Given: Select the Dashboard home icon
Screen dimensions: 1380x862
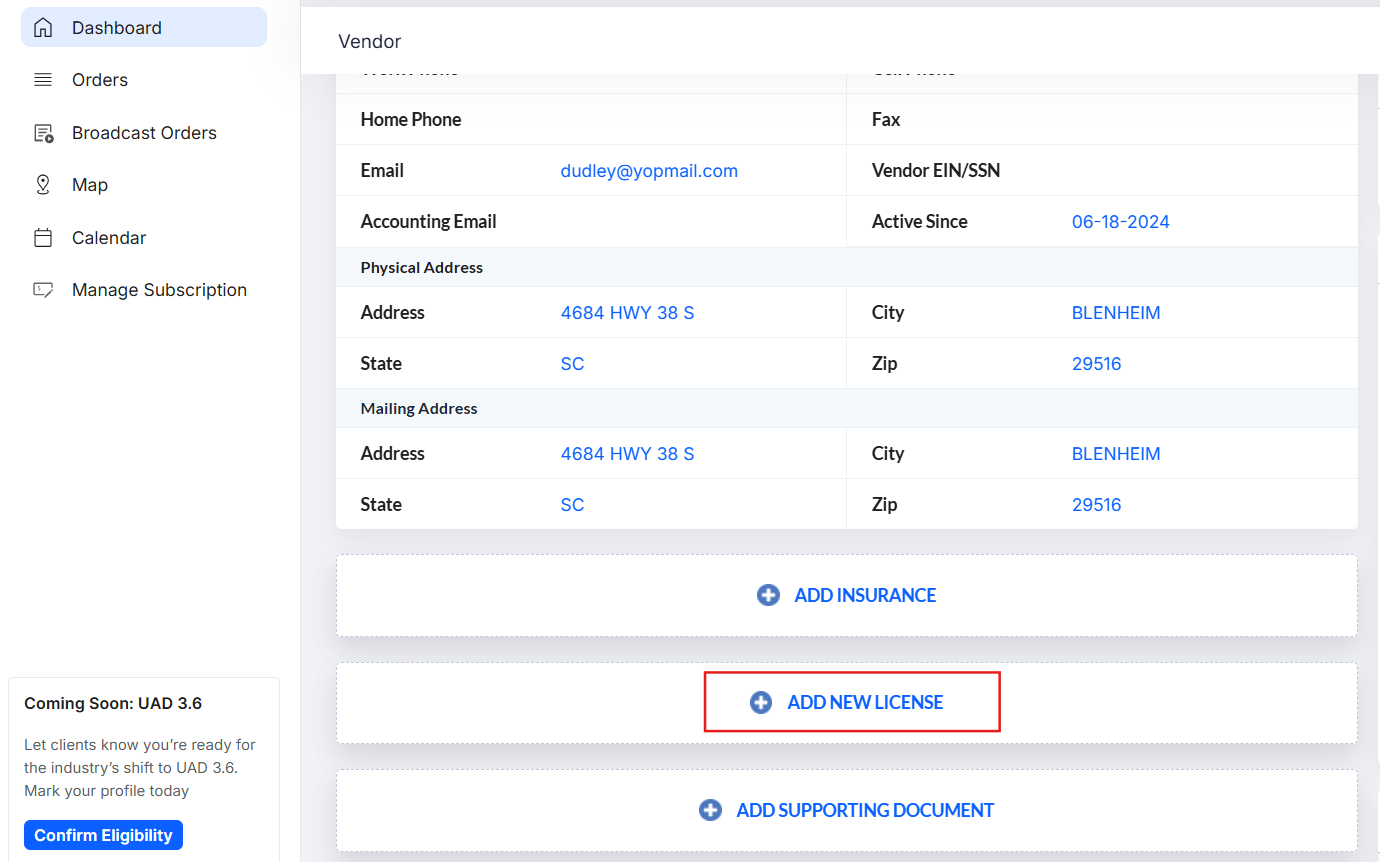Looking at the screenshot, I should (43, 26).
